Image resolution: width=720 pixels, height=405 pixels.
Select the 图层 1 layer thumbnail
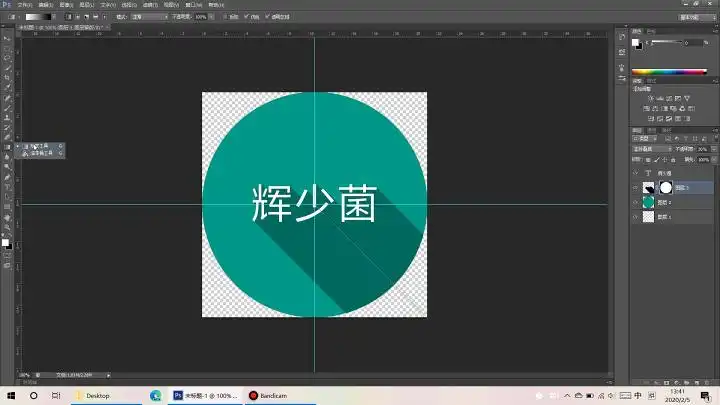pos(648,217)
